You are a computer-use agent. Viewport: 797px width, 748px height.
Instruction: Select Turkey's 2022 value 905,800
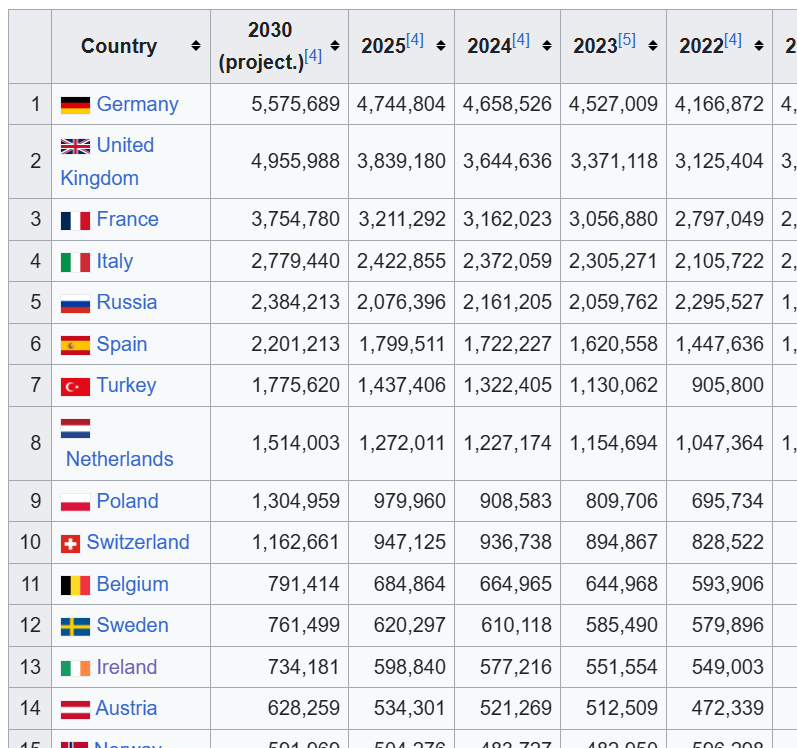click(x=728, y=385)
